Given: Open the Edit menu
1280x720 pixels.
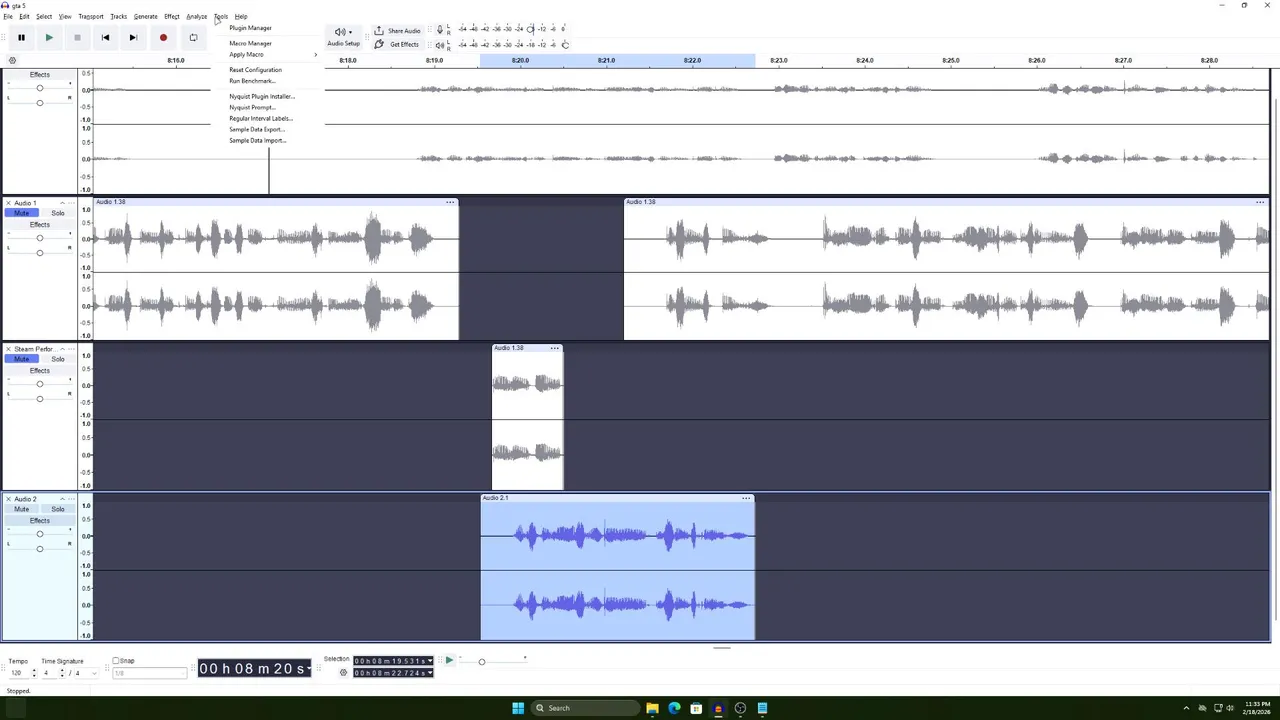Looking at the screenshot, I should click(24, 17).
